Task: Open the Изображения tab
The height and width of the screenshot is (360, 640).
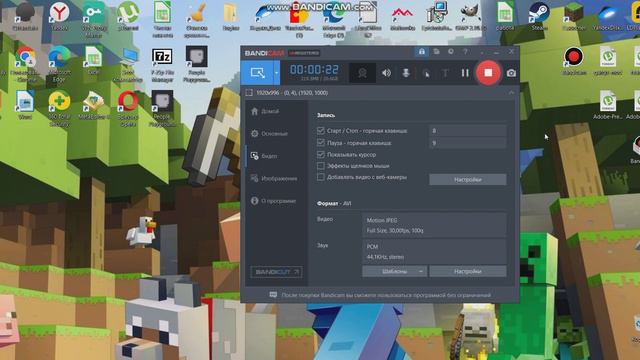Action: tap(273, 178)
